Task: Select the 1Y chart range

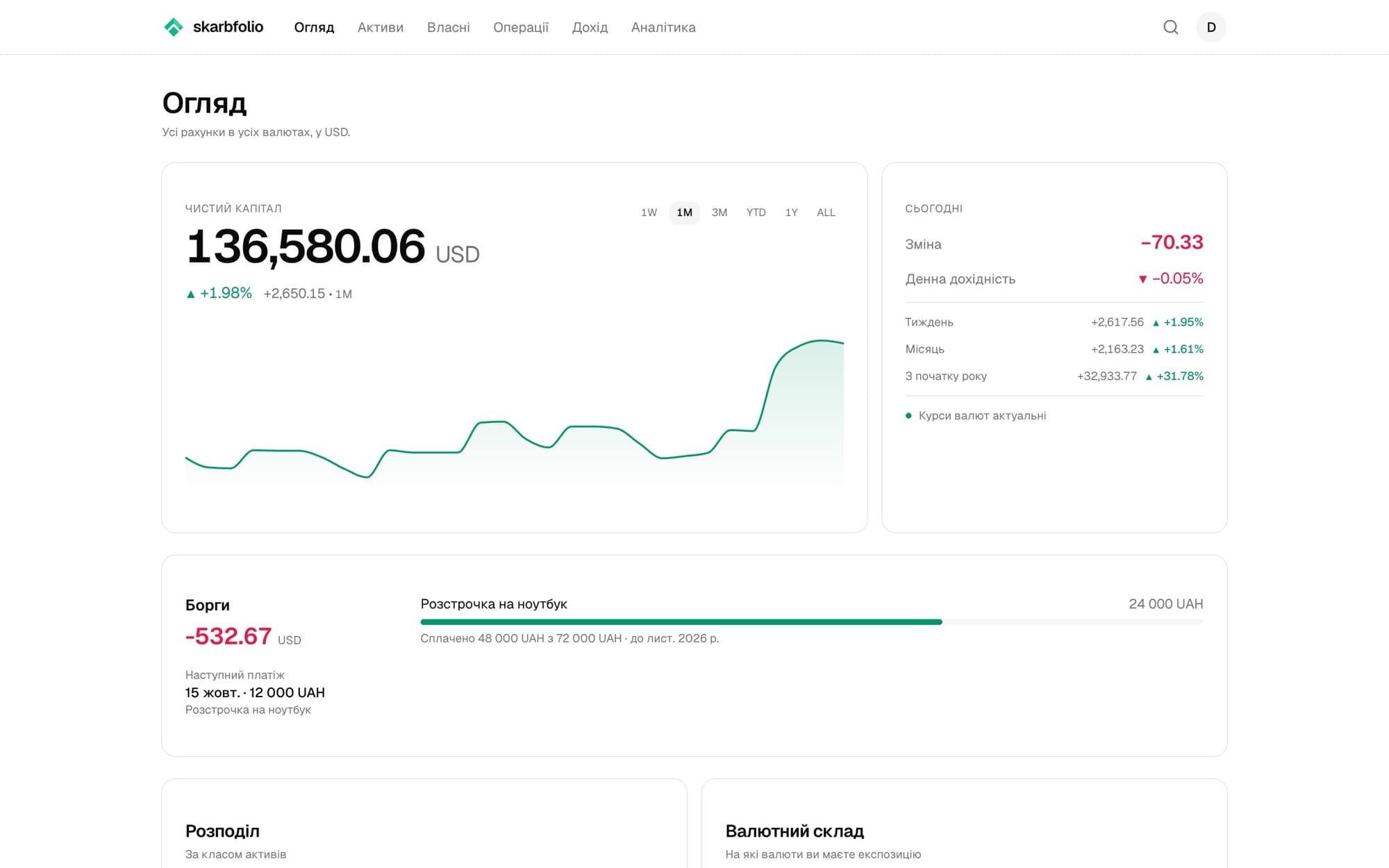Action: 792,212
